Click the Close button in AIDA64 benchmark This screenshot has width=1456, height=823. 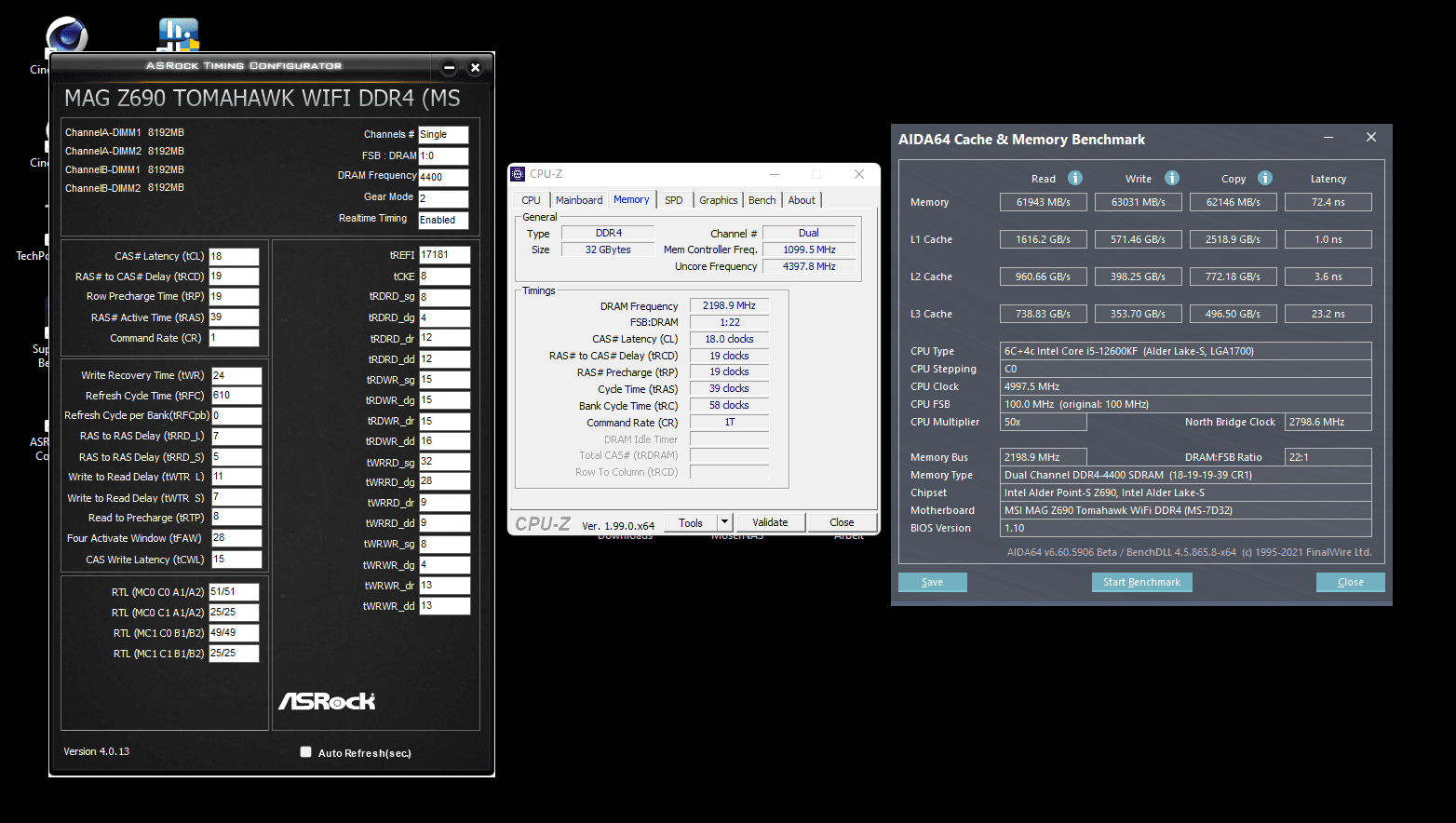1350,582
